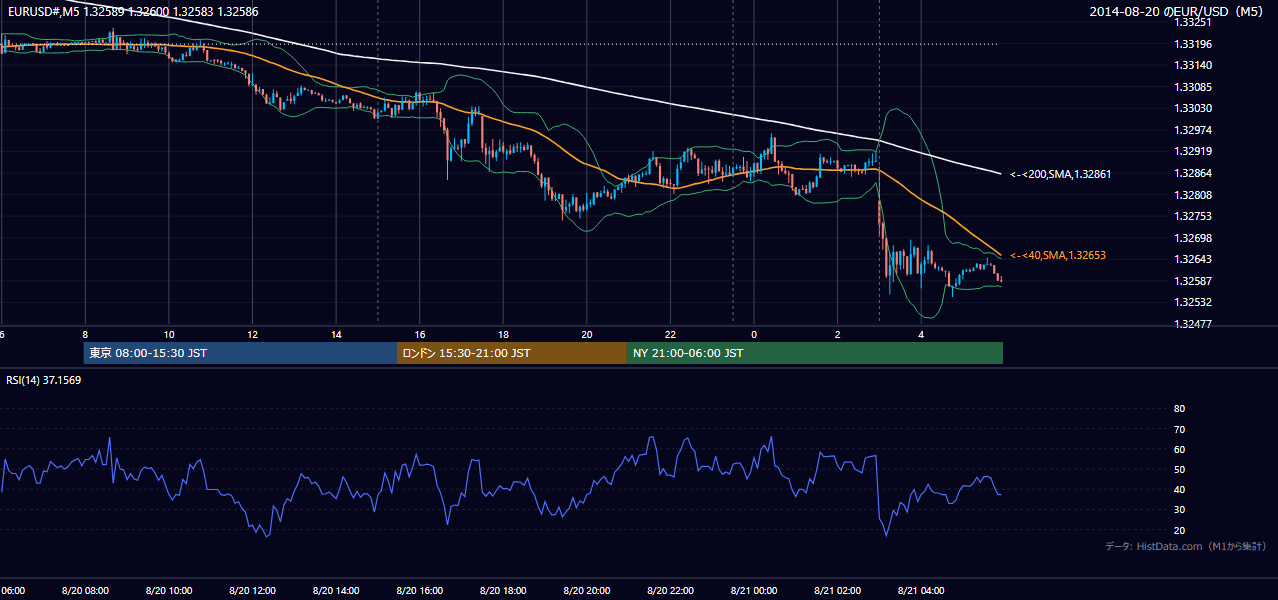Select the 東京 08:00-15:30 JST session bar
The image size is (1278, 600).
coord(241,353)
